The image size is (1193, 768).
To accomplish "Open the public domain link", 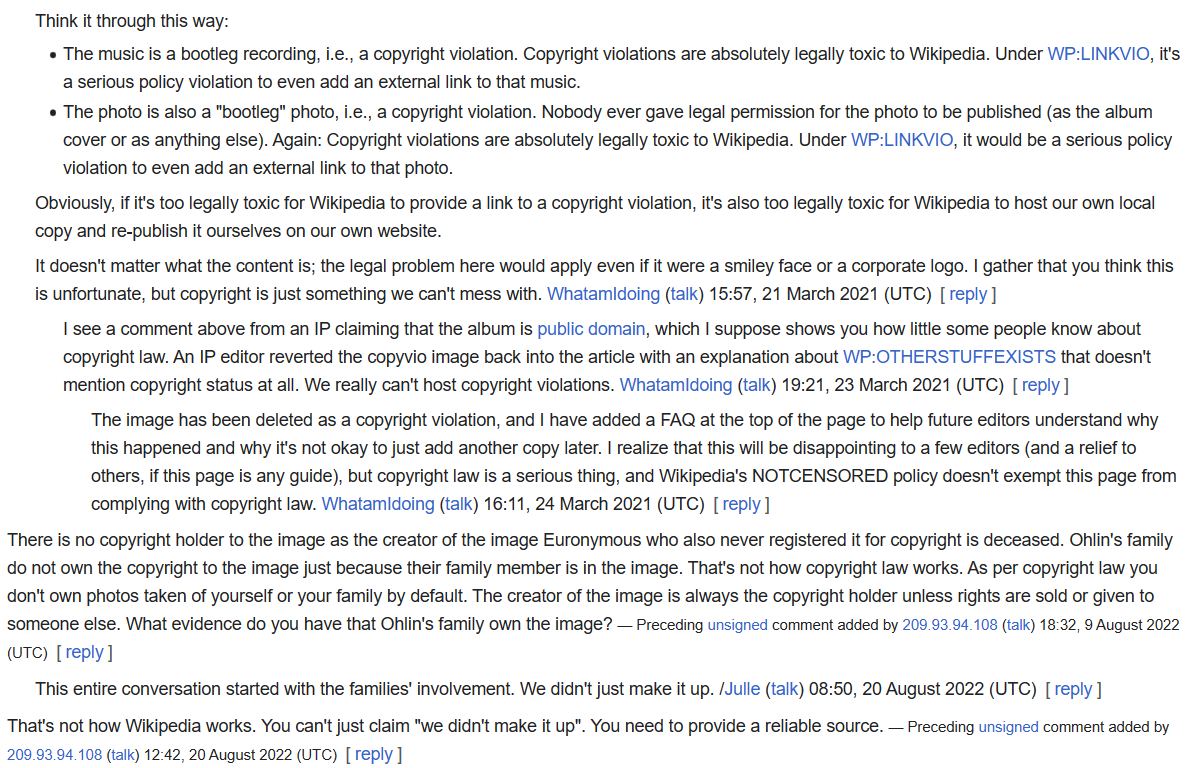I will pos(591,329).
